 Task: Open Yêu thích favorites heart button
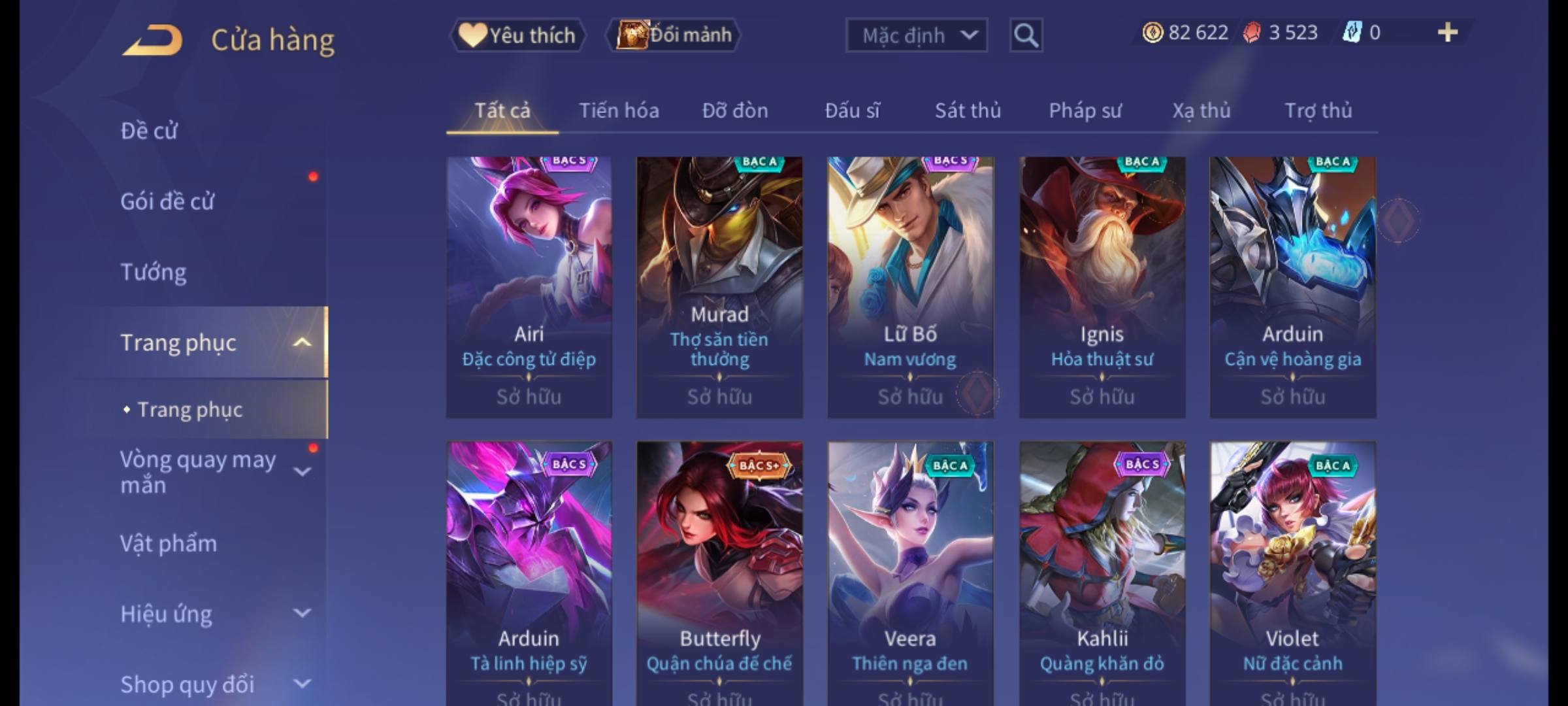[517, 35]
